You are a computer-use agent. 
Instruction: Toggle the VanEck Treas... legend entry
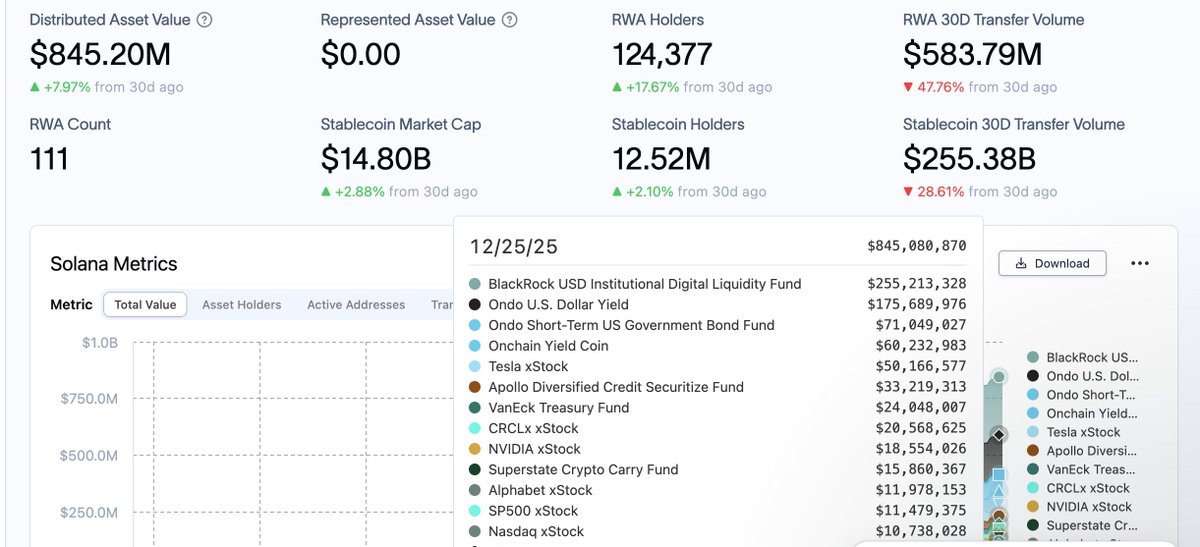[x=1083, y=469]
